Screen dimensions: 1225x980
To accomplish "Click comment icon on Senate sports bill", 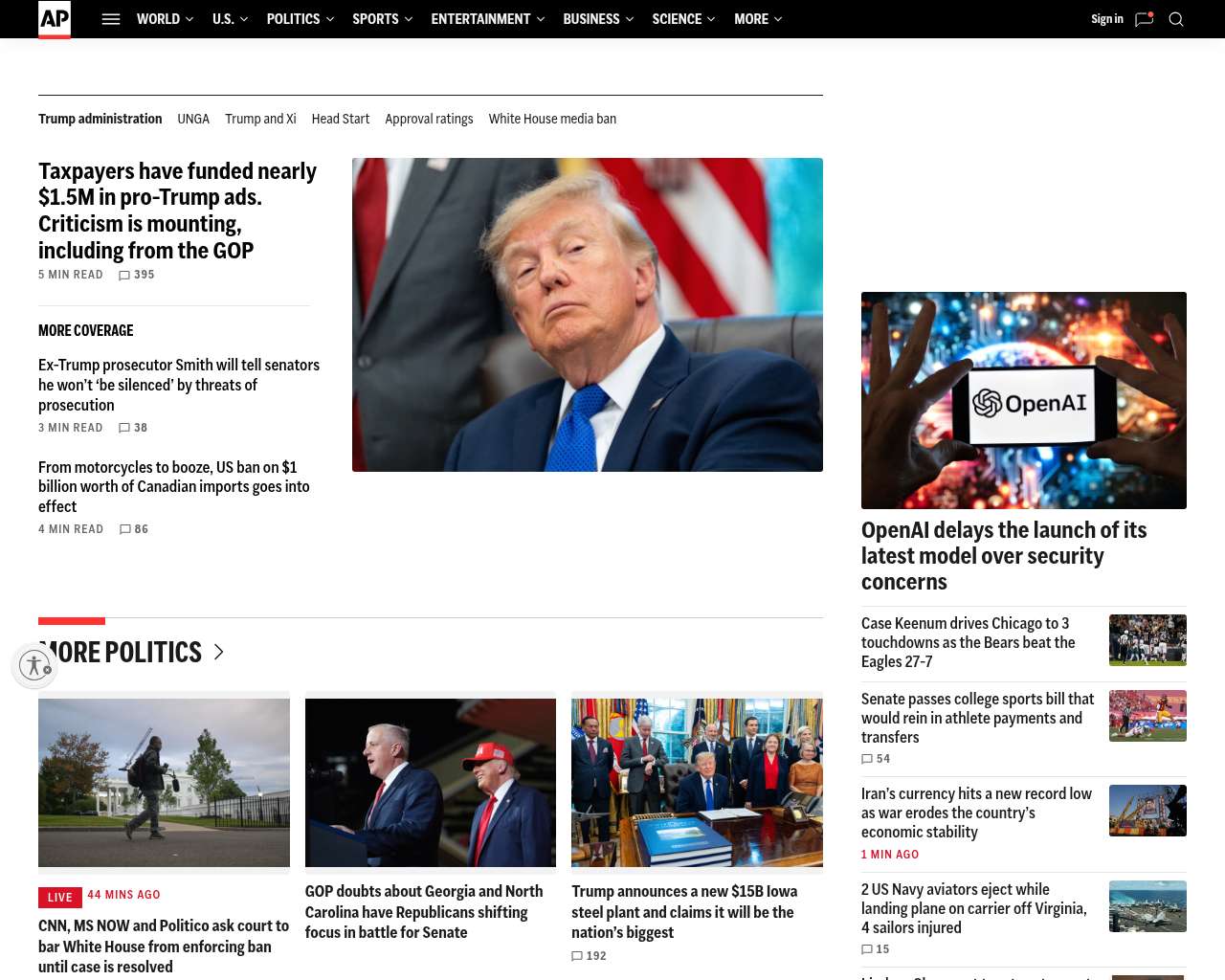I will [867, 759].
